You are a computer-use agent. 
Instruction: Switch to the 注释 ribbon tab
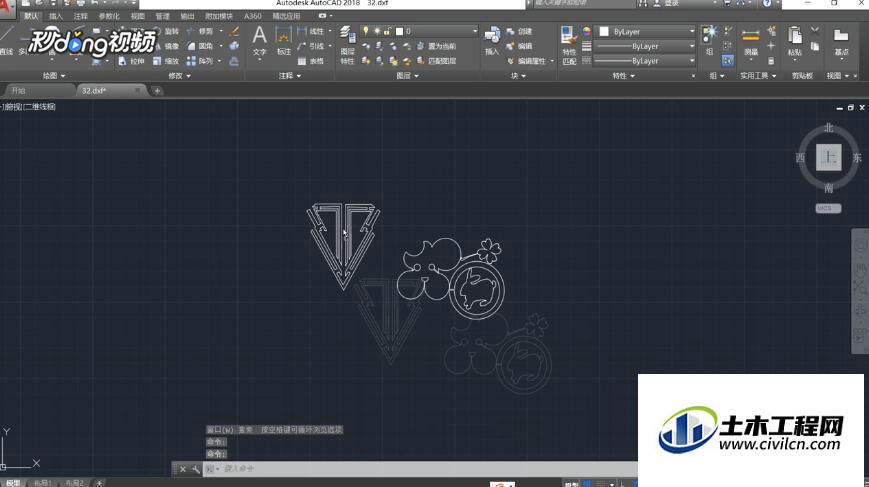80,16
